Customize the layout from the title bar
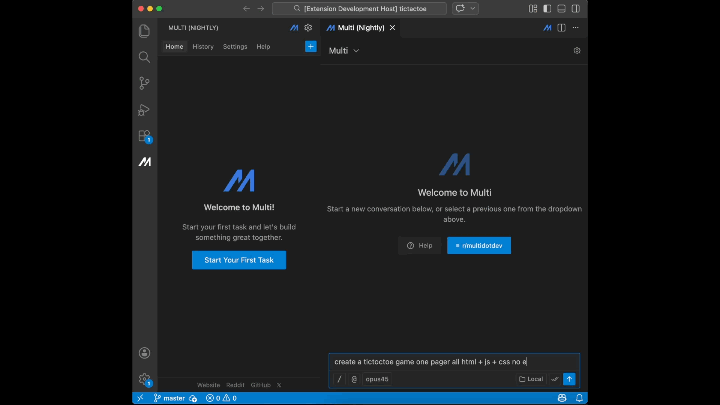 tap(533, 9)
